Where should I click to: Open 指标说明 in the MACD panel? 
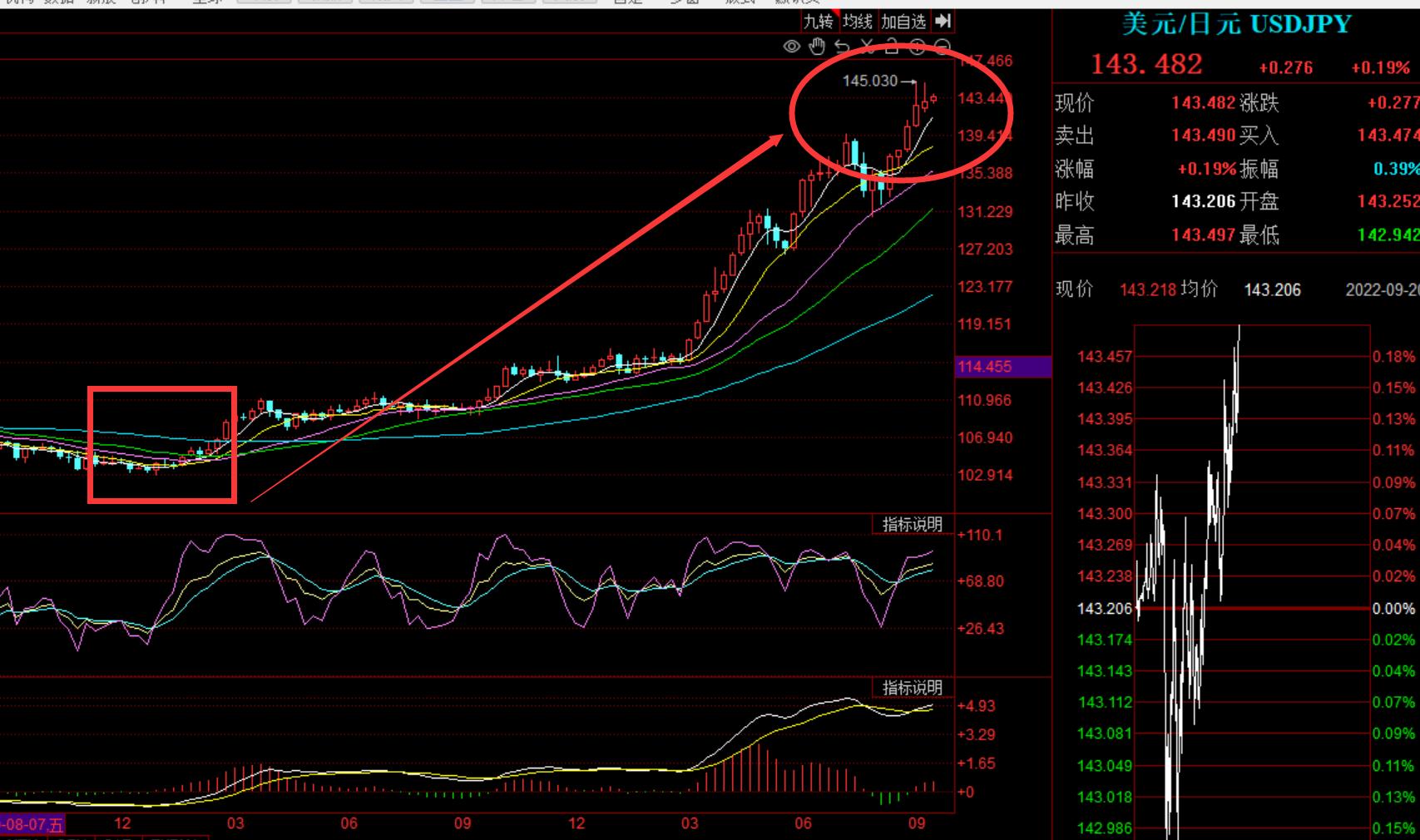click(x=913, y=688)
